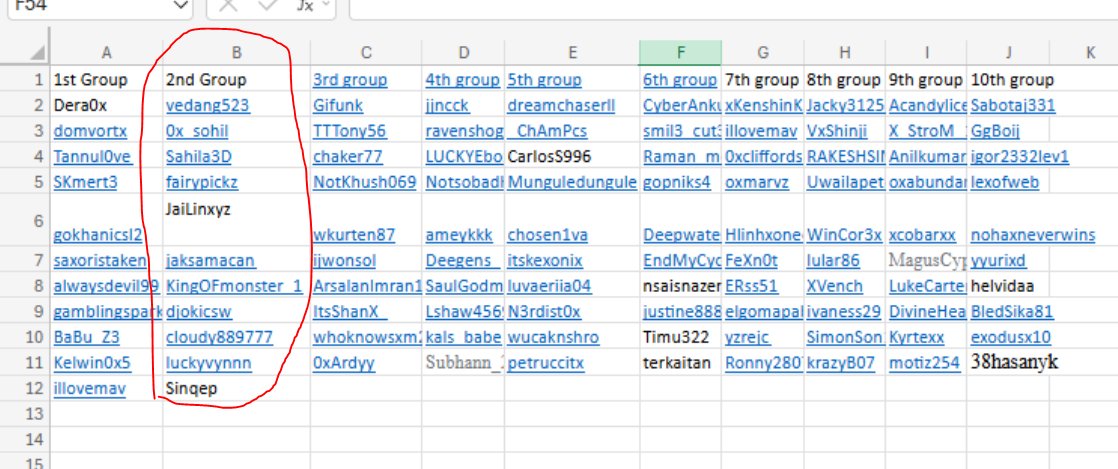Select row 13 header
This screenshot has width=1118, height=469.
pos(25,414)
